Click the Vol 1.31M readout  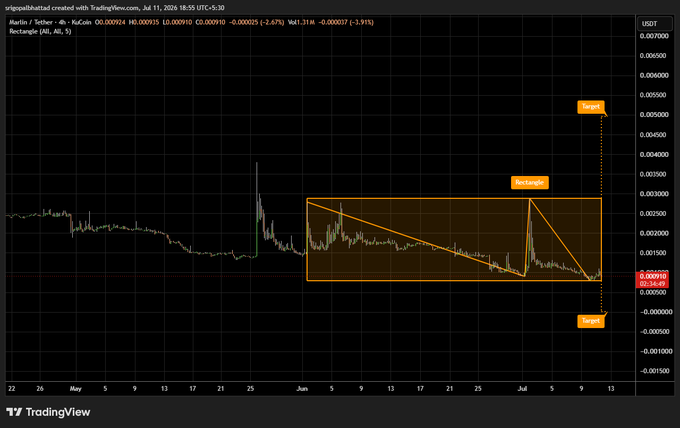[x=301, y=22]
